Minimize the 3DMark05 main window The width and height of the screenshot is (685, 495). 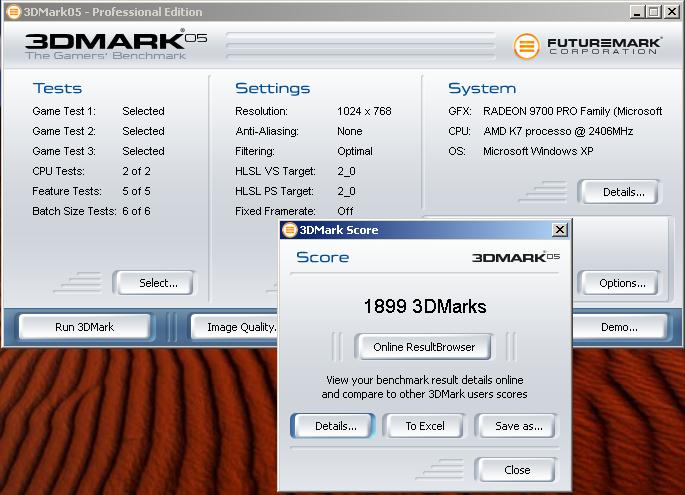[x=637, y=12]
